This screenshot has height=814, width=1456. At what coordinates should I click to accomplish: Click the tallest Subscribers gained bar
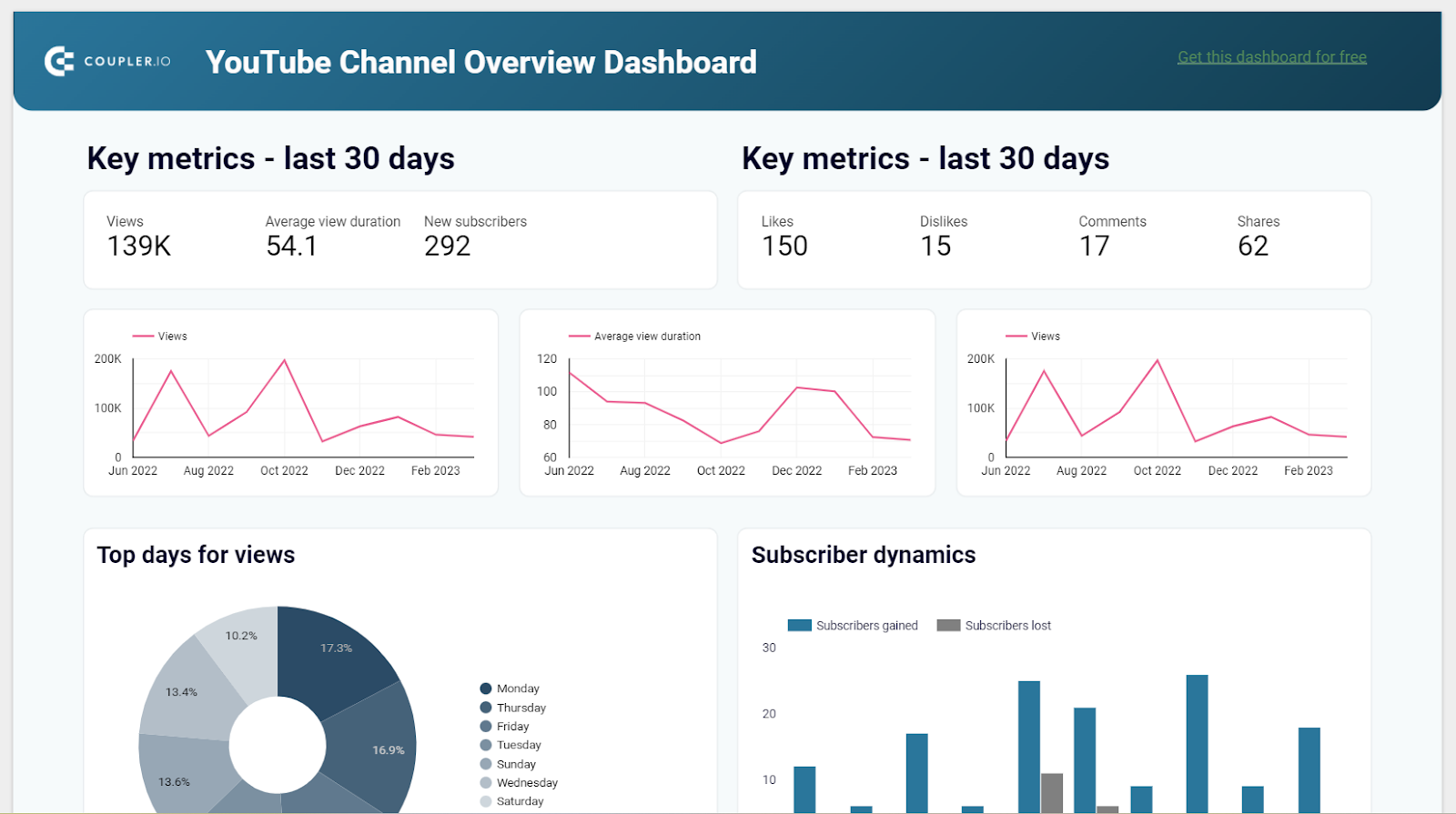pos(1197,744)
